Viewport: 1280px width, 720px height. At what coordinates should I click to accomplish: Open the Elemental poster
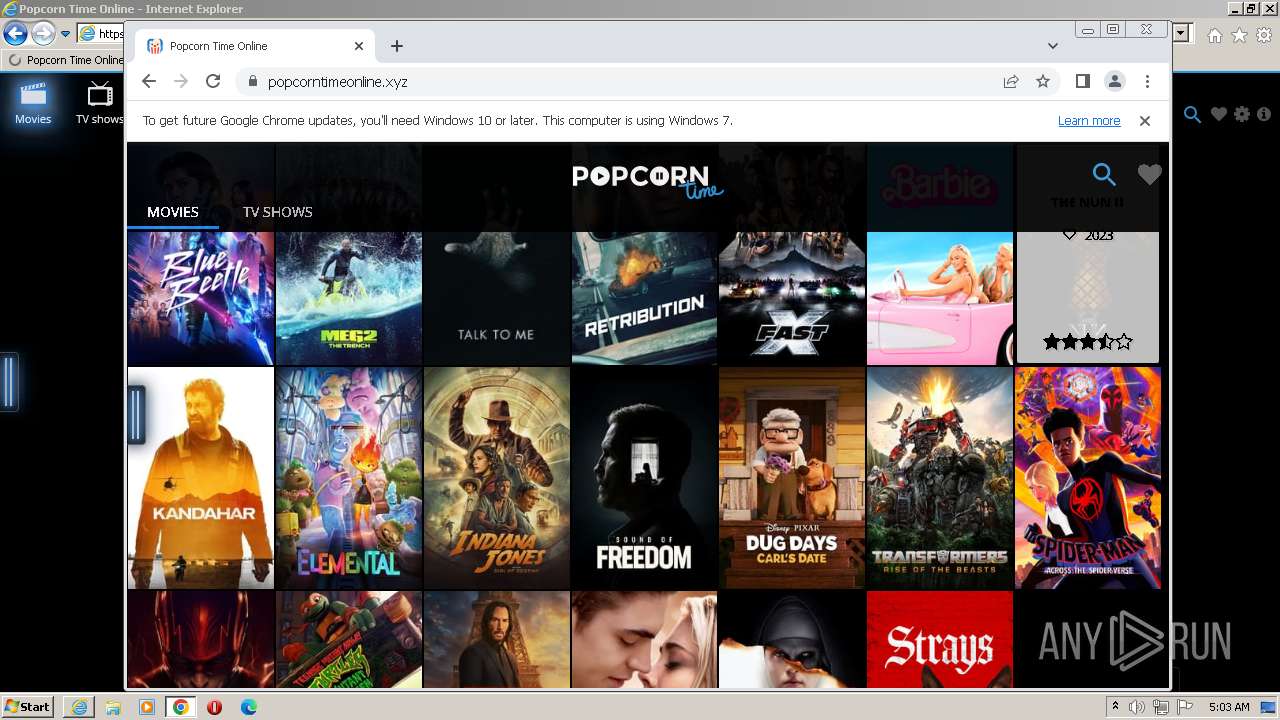click(349, 478)
